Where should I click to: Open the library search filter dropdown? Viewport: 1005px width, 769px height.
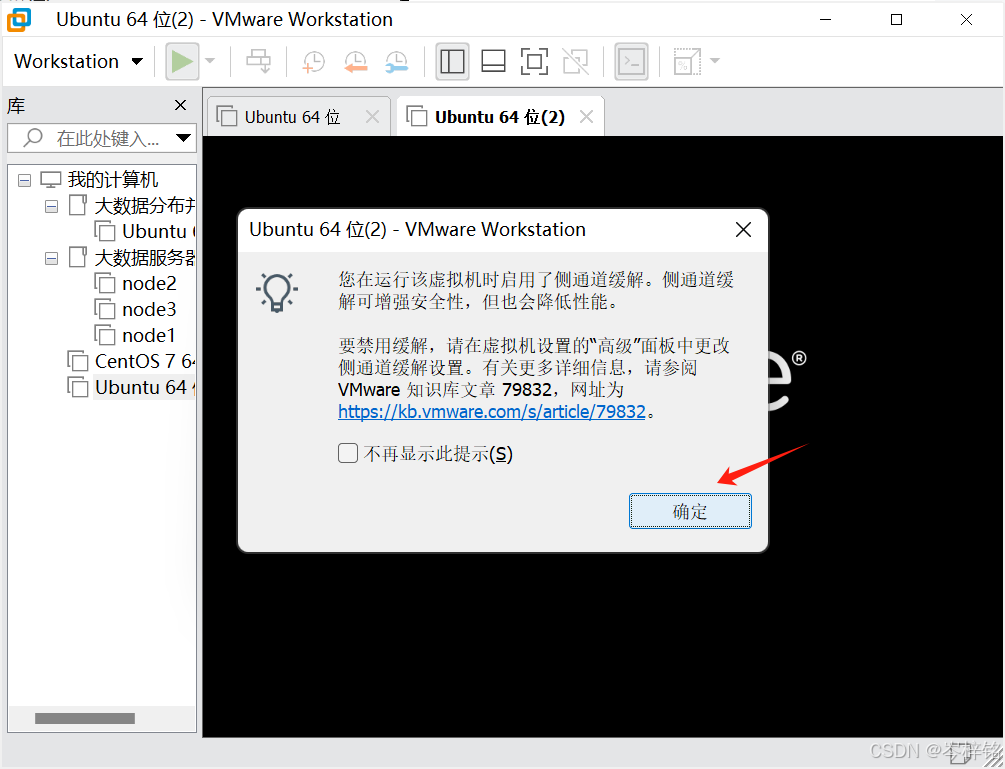(x=183, y=138)
